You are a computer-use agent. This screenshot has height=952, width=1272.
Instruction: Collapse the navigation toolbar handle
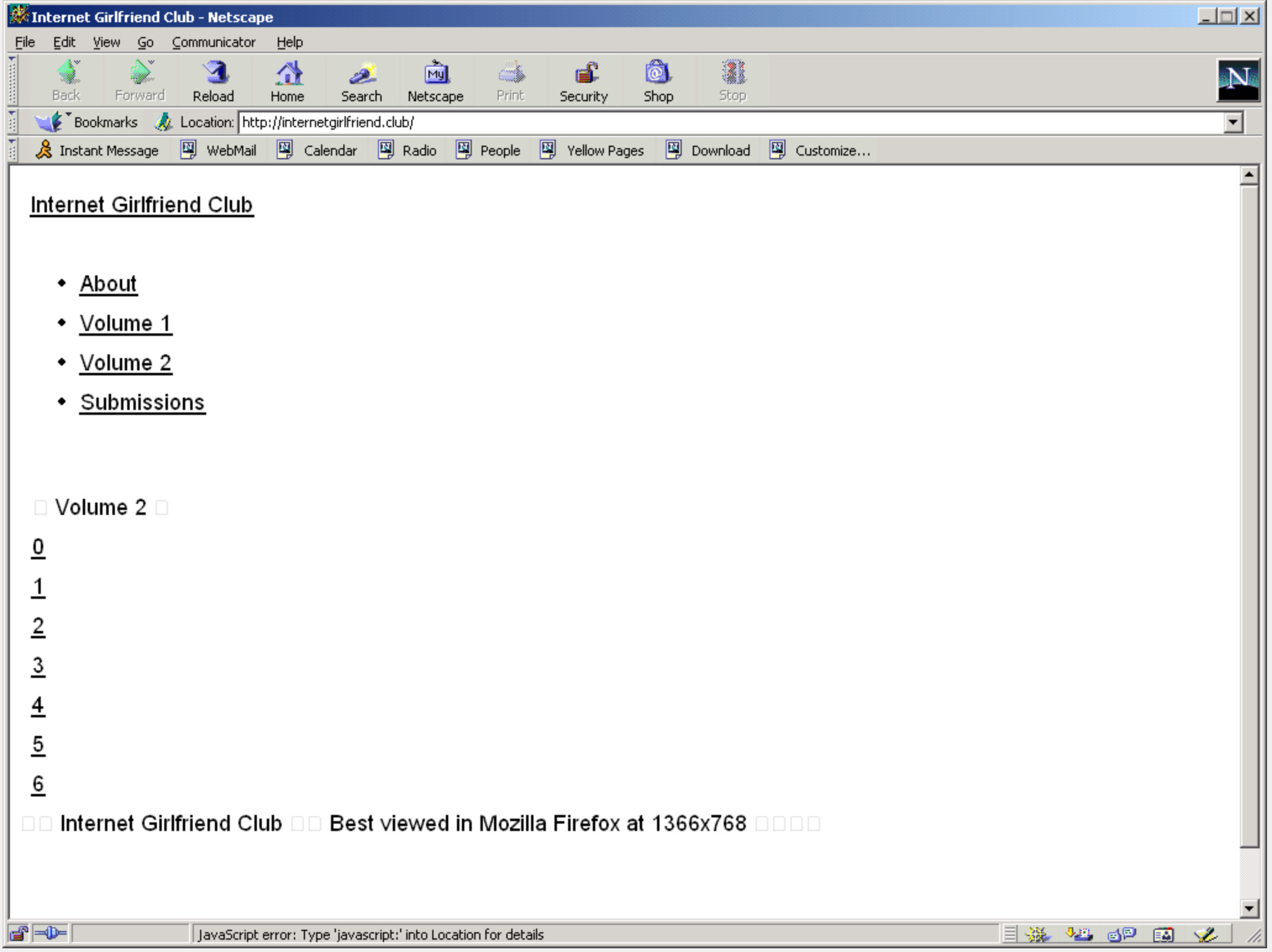tap(12, 81)
